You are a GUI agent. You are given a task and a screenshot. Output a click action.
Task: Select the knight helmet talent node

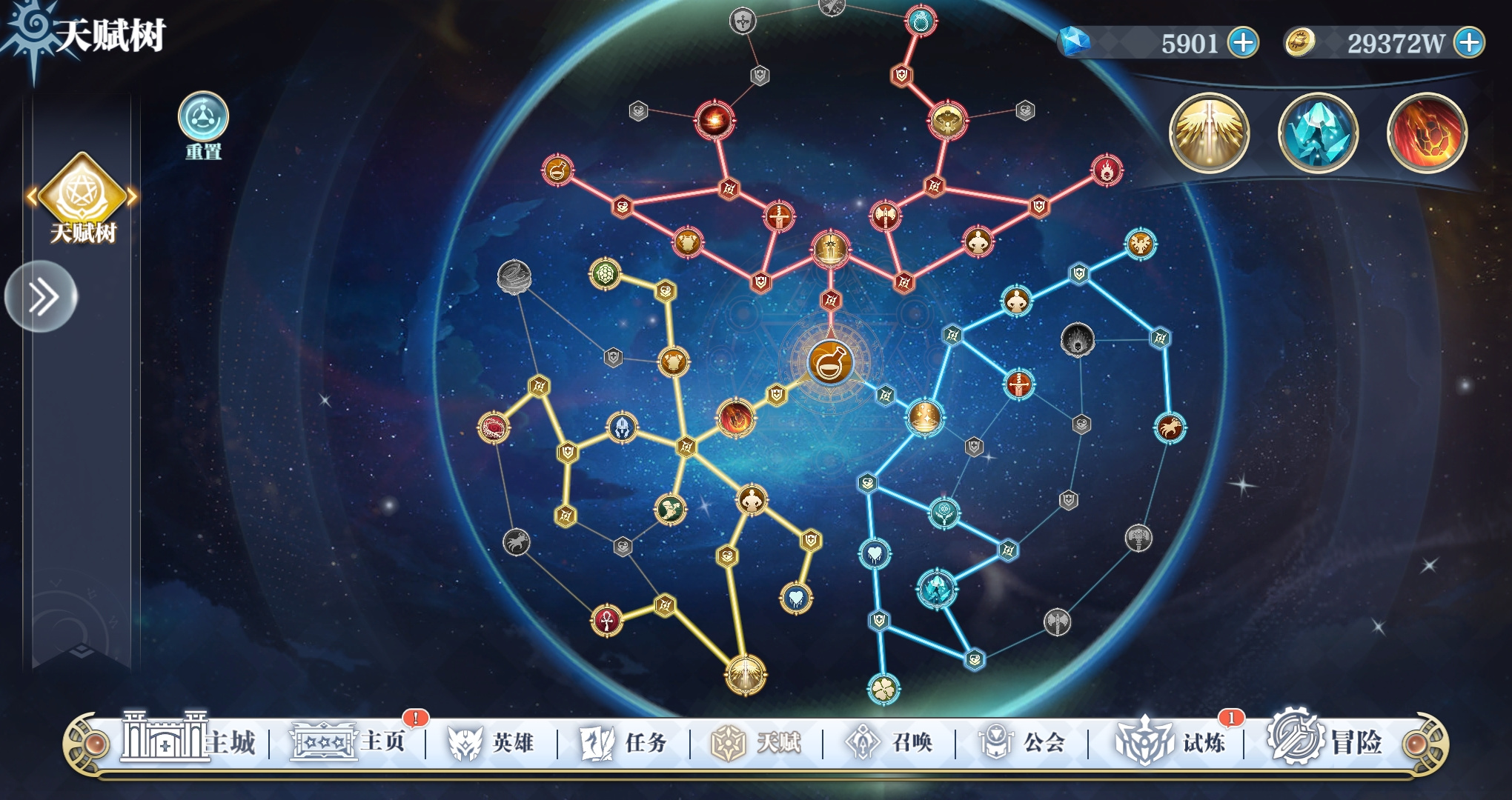(622, 427)
